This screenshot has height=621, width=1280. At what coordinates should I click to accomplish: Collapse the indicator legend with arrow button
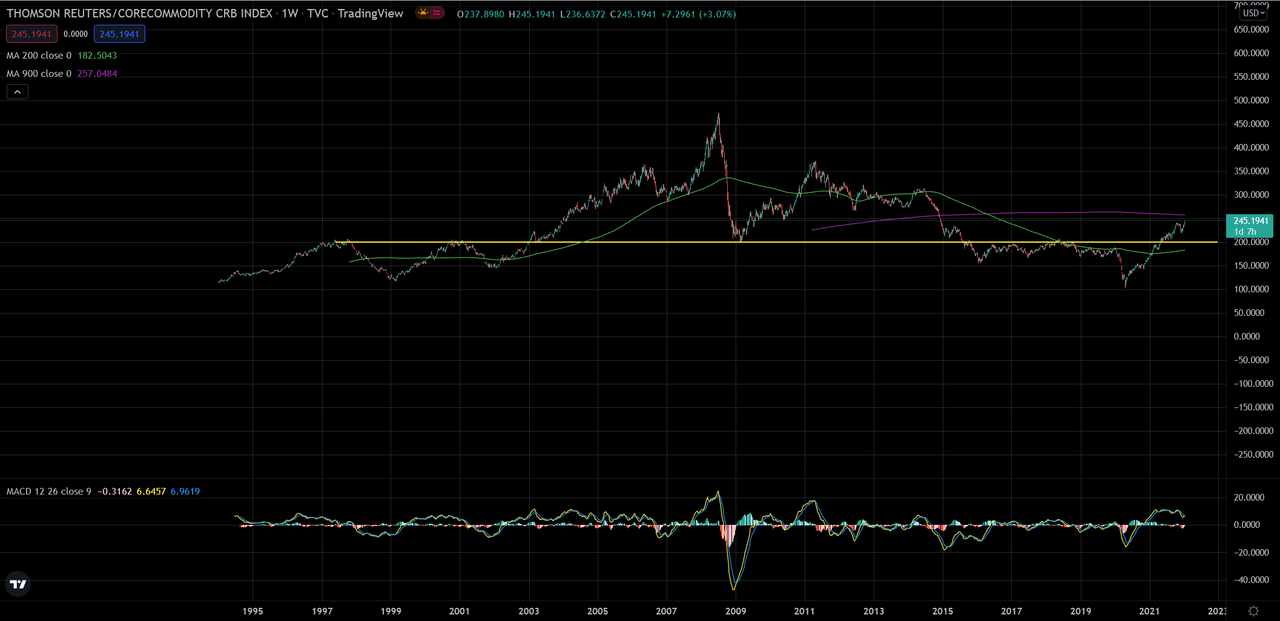click(x=17, y=92)
